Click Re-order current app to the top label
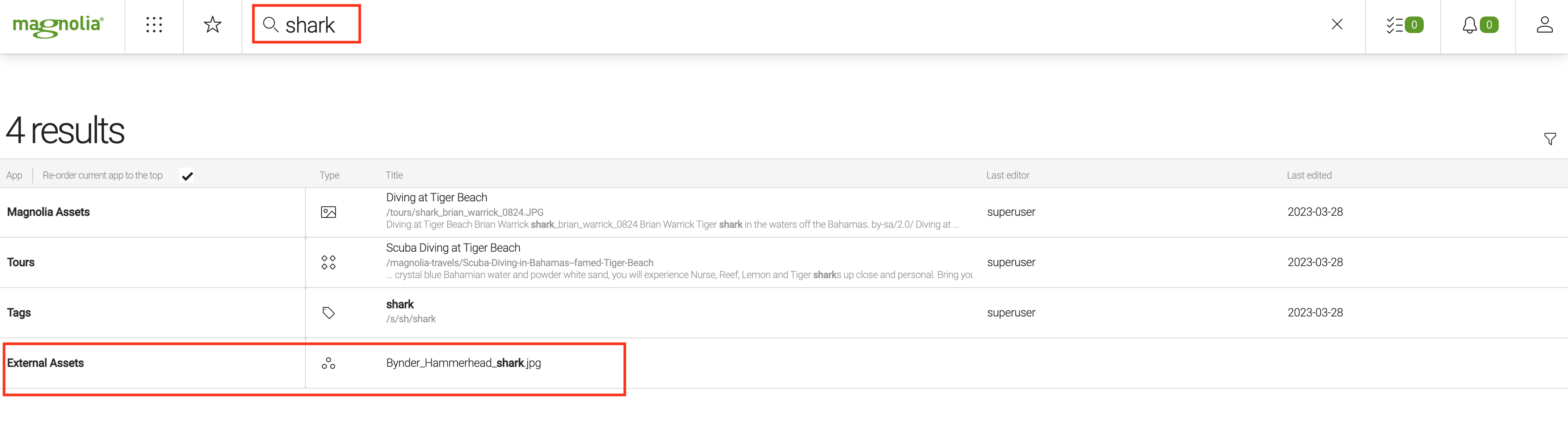The width and height of the screenshot is (1568, 439). point(102,175)
